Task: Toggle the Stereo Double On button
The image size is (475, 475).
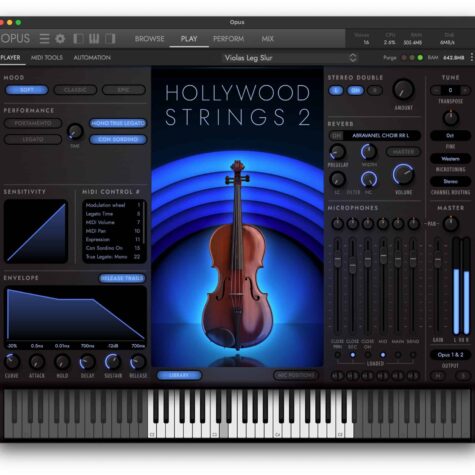Action: (x=355, y=90)
